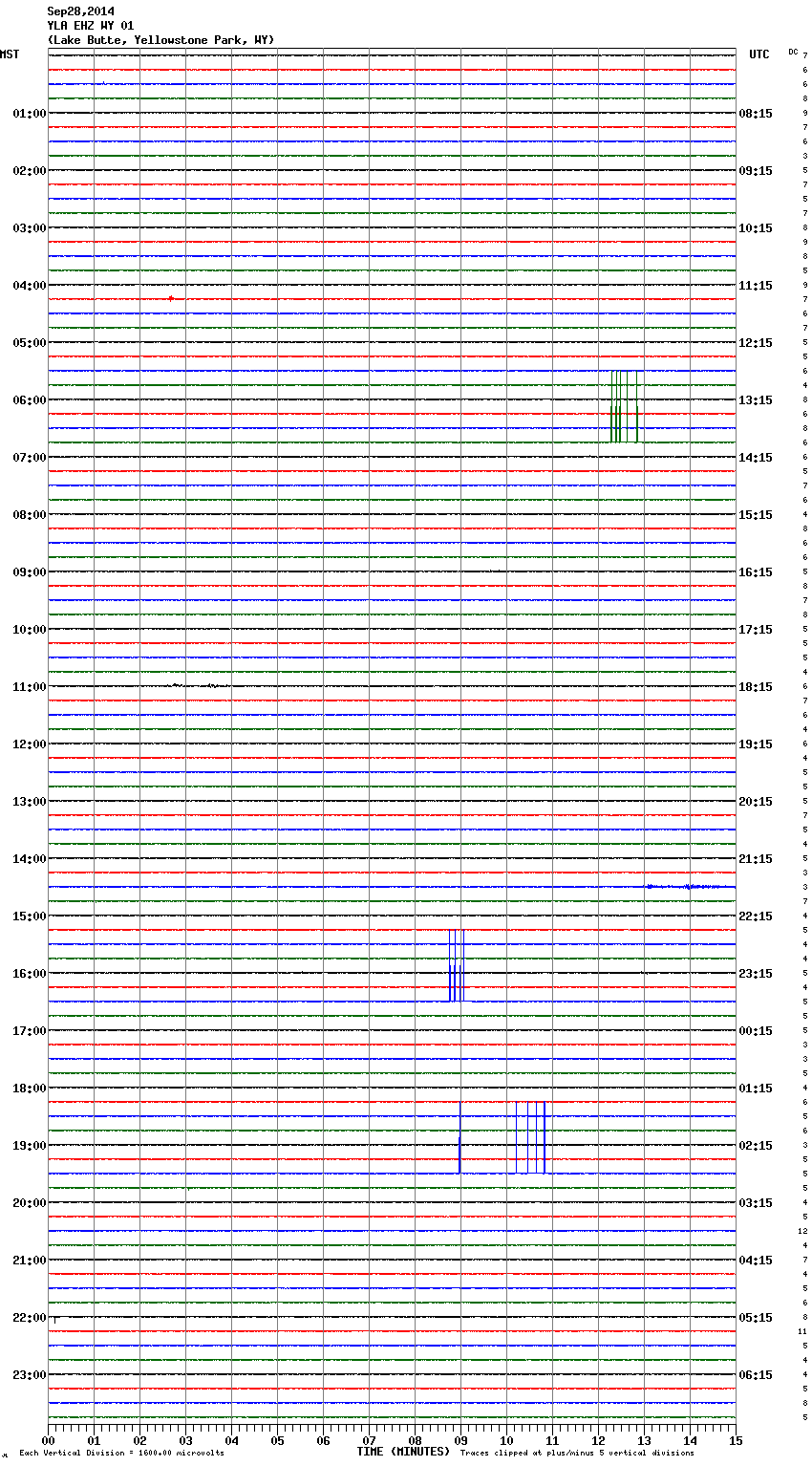Select the 18:00 MST row label
Image resolution: width=812 pixels, height=1466 pixels.
point(30,1089)
